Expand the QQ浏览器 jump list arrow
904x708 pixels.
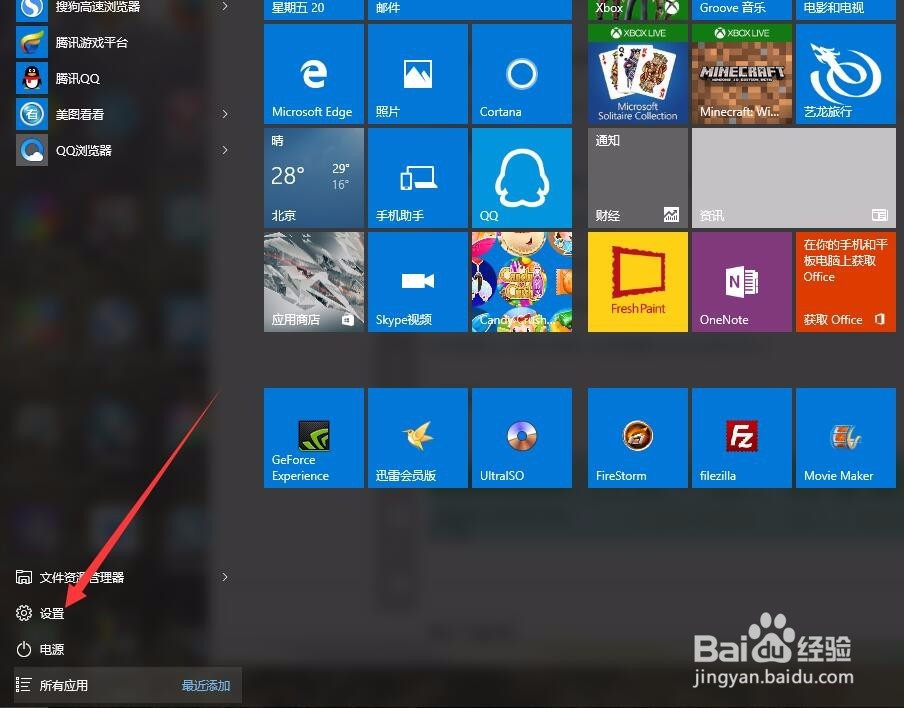coord(225,150)
